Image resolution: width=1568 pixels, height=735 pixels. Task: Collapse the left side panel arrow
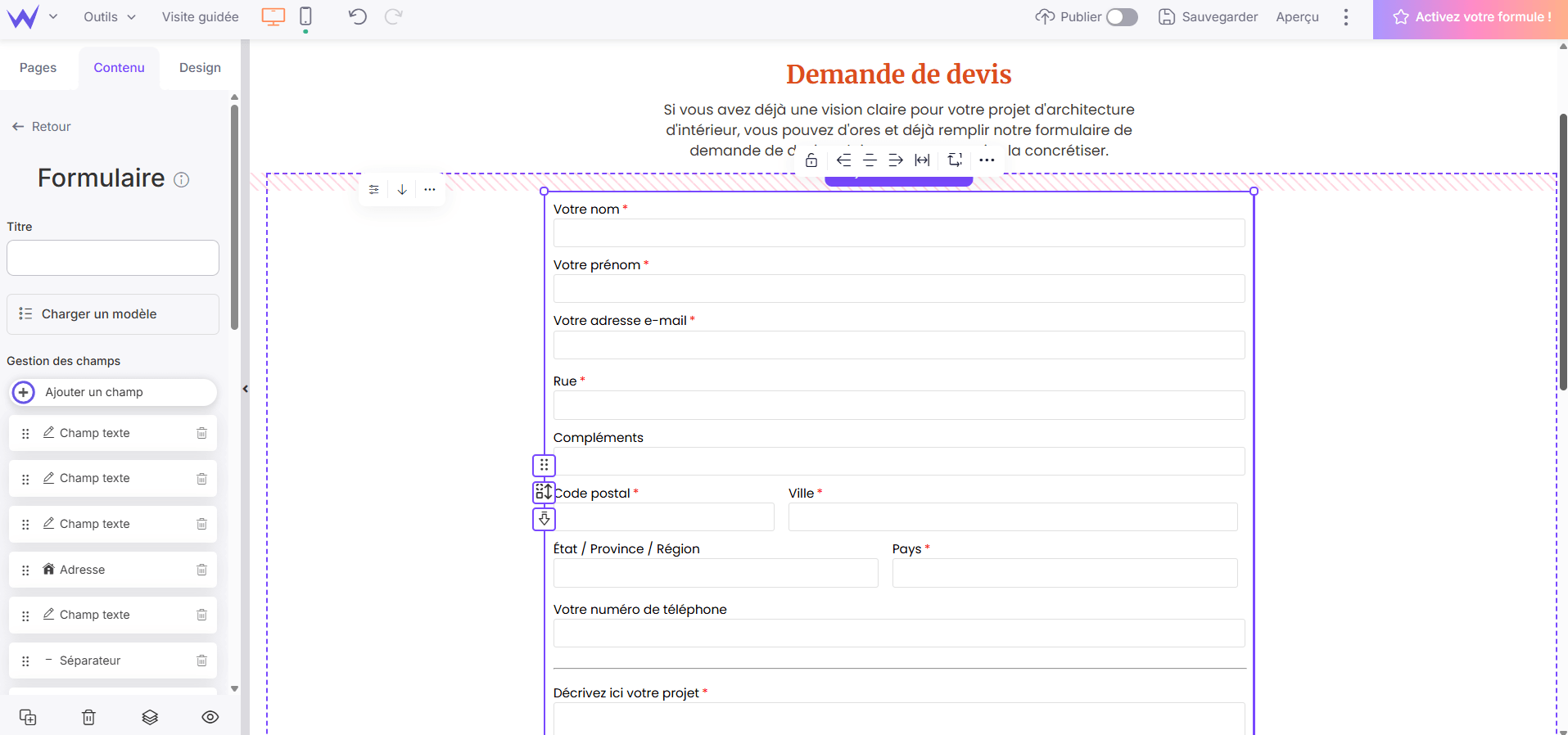click(x=245, y=390)
